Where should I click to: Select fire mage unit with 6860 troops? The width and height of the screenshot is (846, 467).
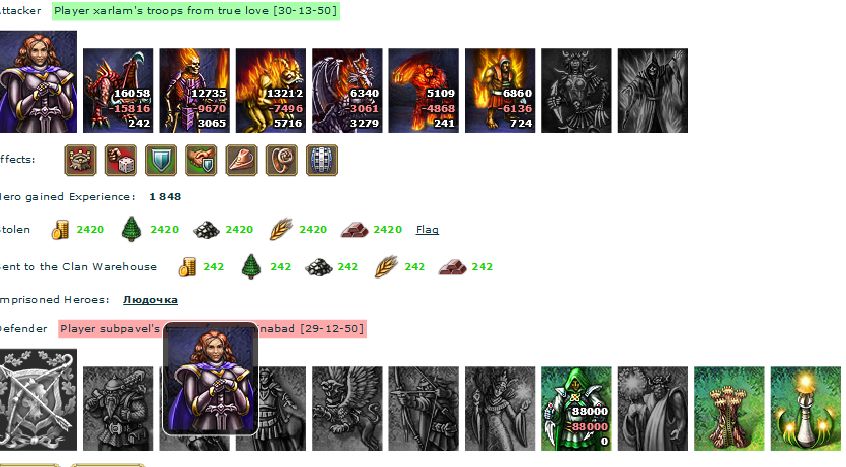(x=500, y=90)
